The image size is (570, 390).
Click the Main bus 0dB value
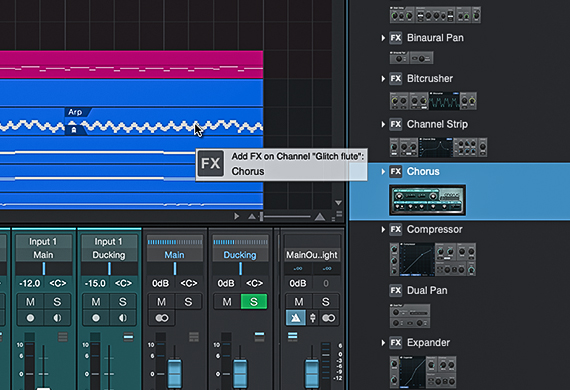[160, 283]
